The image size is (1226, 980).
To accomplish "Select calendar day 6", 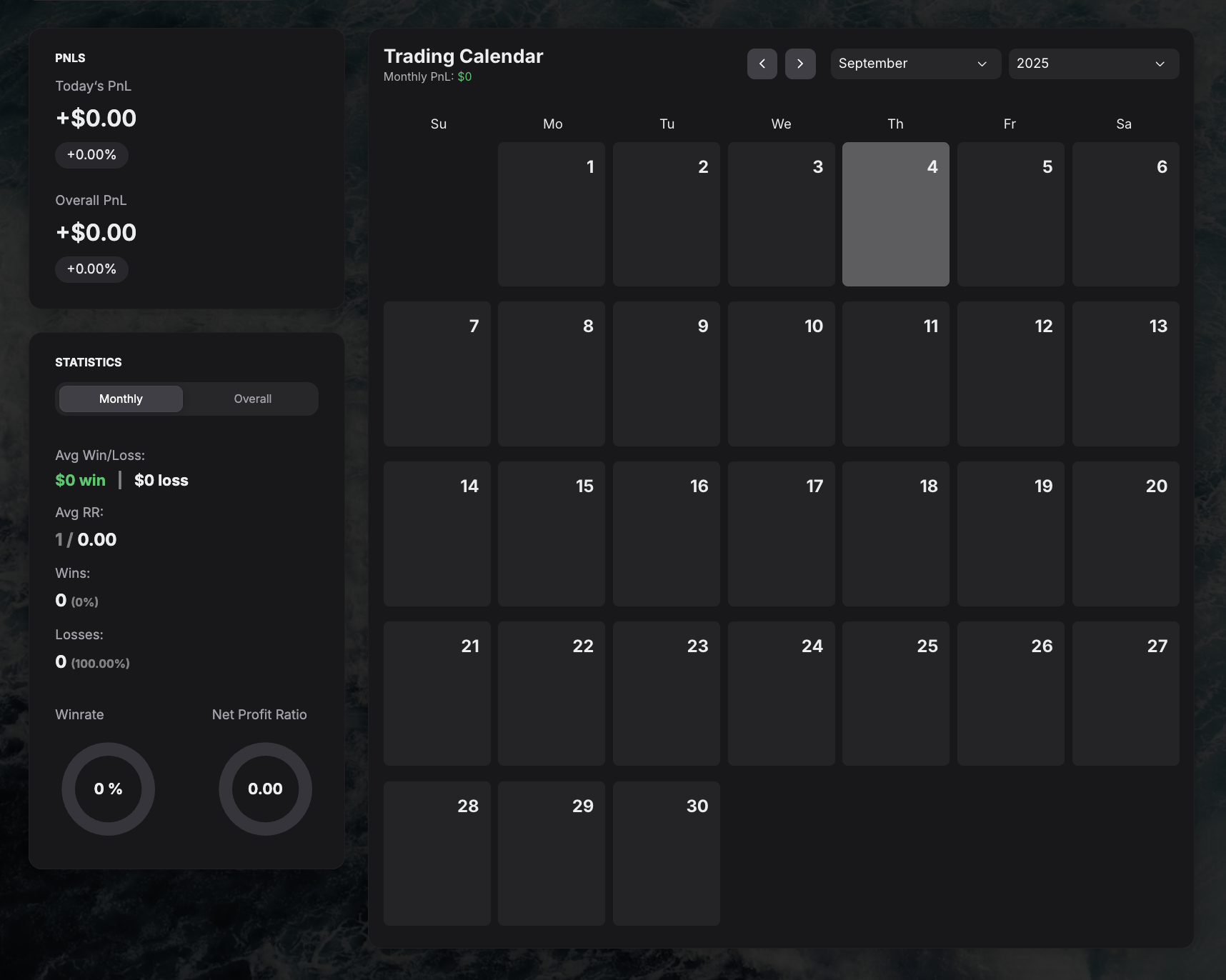I will (x=1125, y=214).
